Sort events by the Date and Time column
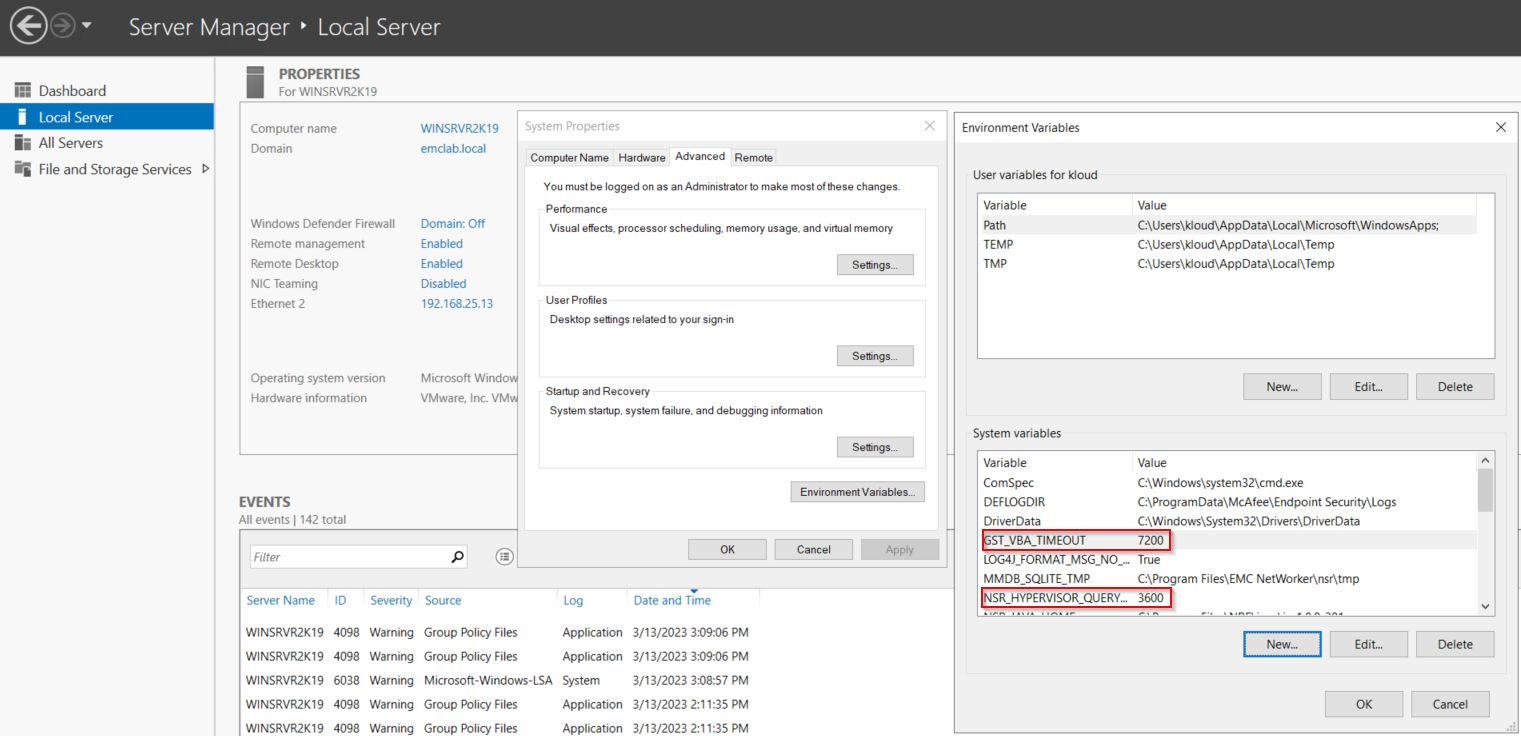The image size is (1521, 736). click(671, 599)
